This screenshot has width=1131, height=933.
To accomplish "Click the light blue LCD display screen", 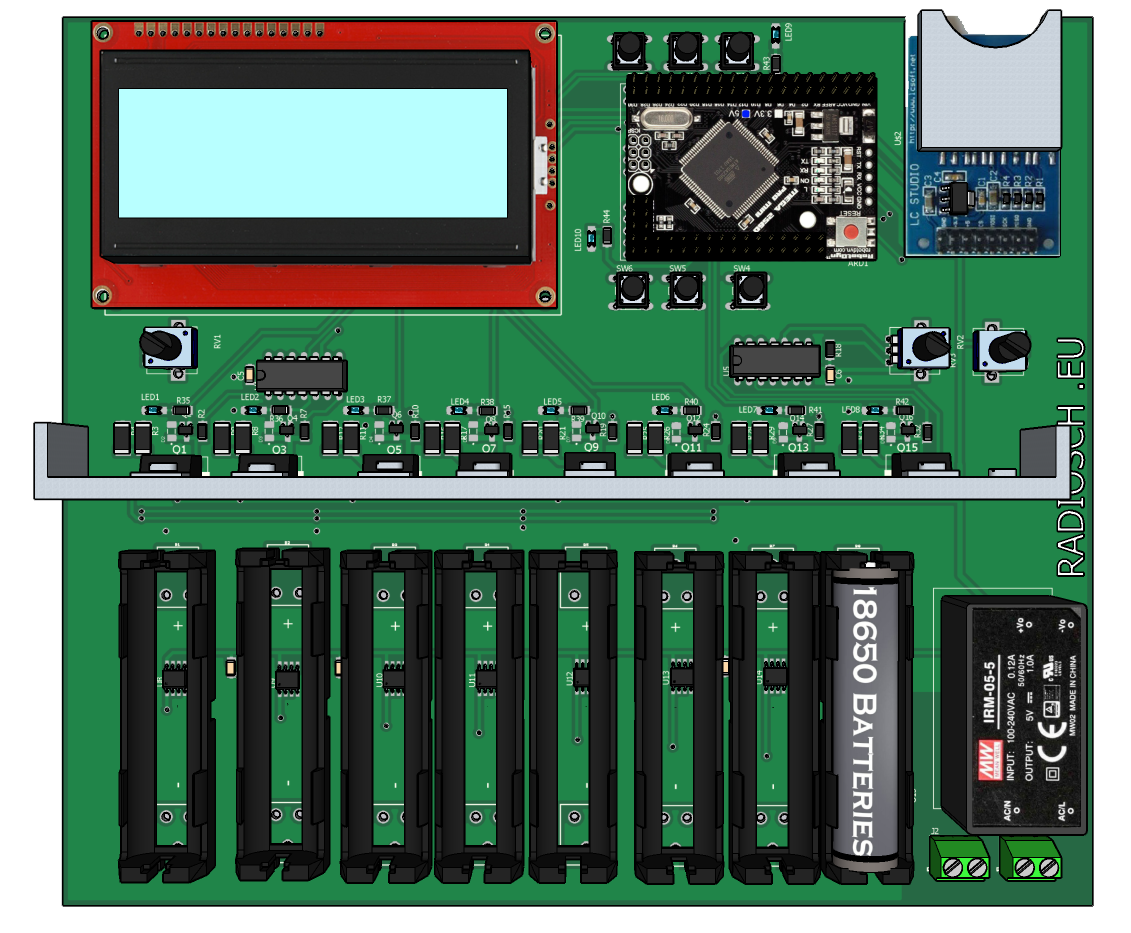I will point(312,152).
